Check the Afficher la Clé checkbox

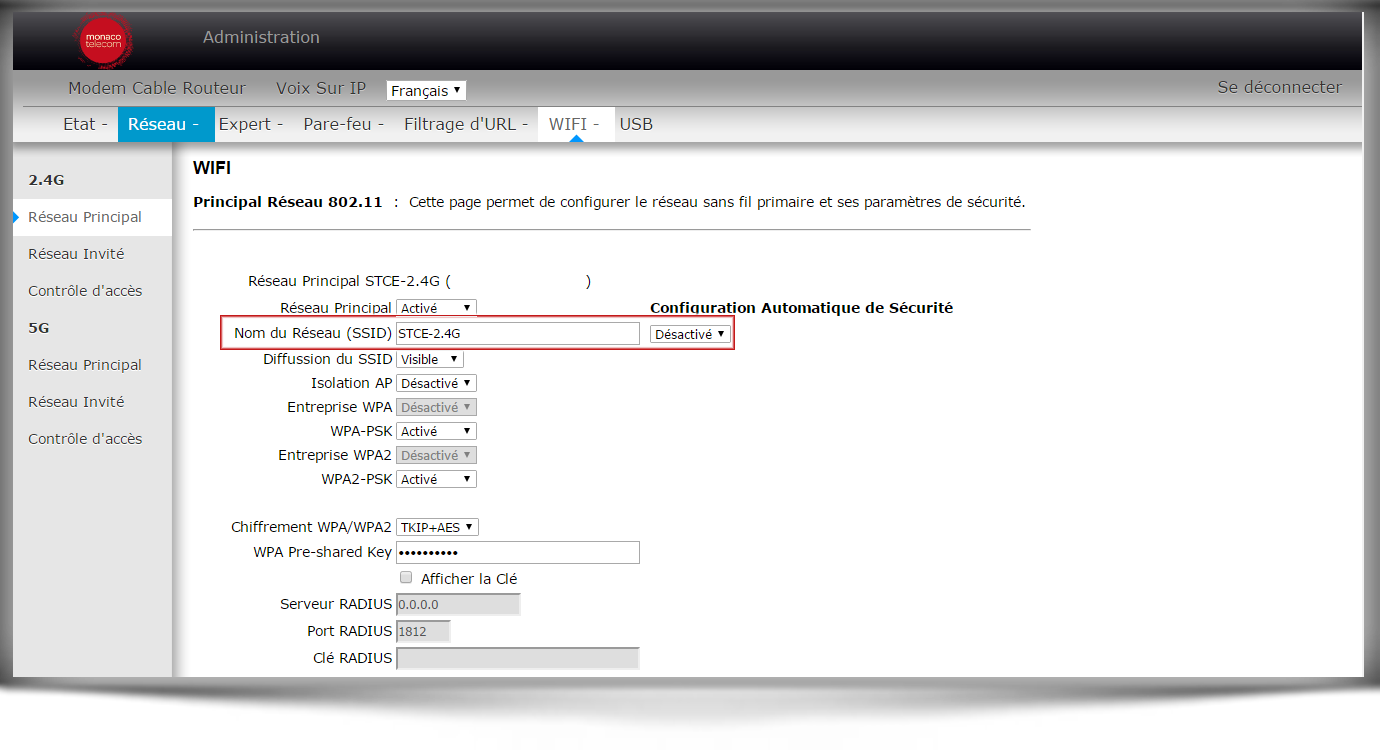tap(406, 578)
